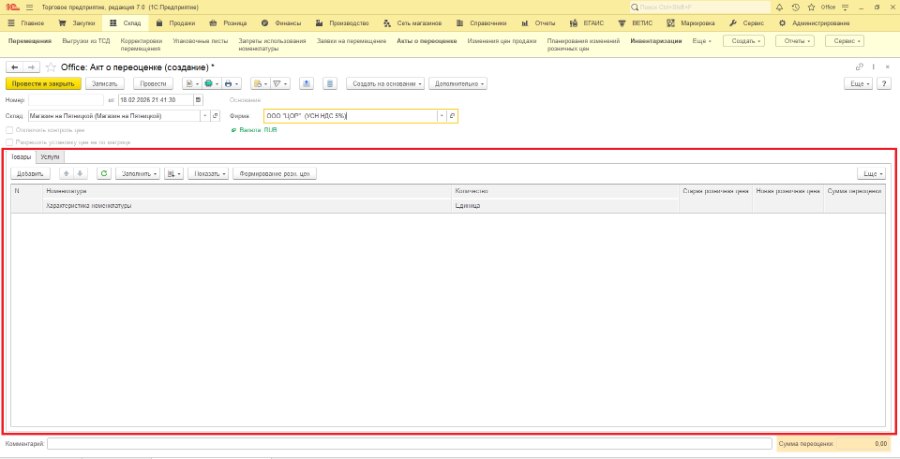
Task: Open the Перемещения navigation link
Action: [x=30, y=41]
